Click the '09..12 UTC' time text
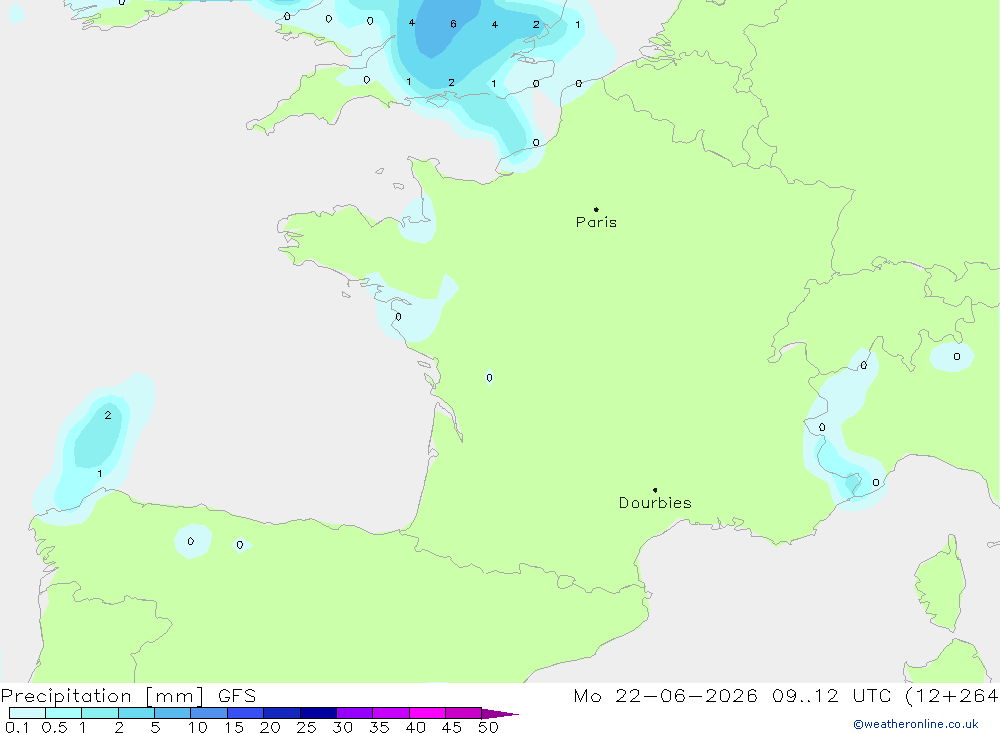The image size is (1000, 733). coord(831,696)
